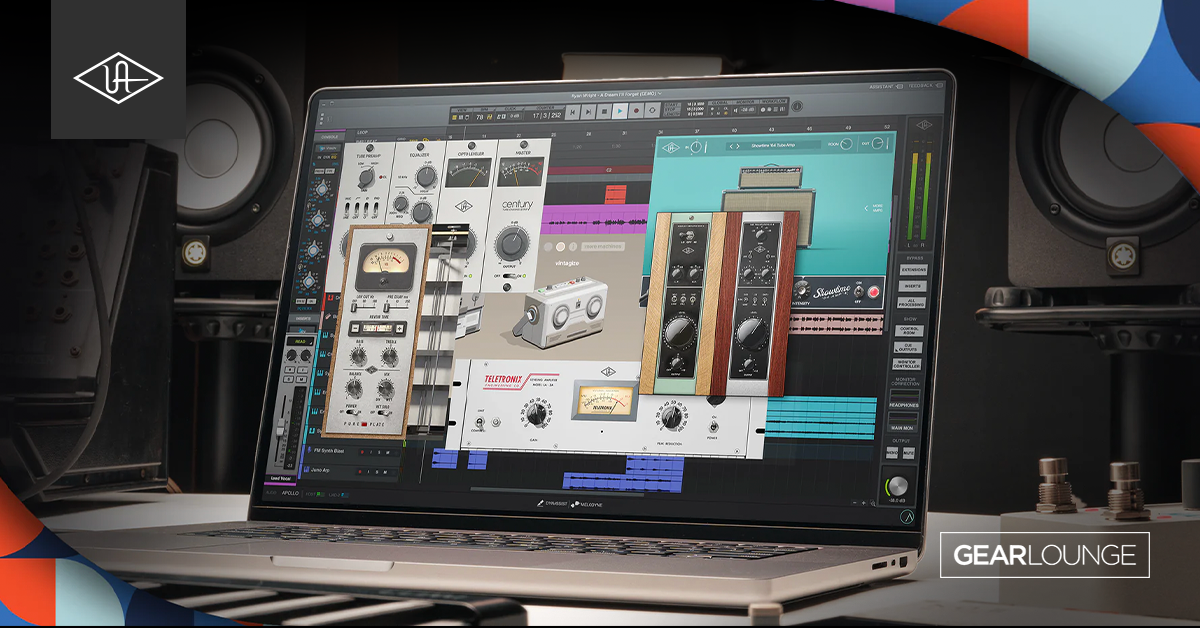Open the Showtime '64 Tube Amp preset menu
The width and height of the screenshot is (1200, 628).
pos(773,146)
